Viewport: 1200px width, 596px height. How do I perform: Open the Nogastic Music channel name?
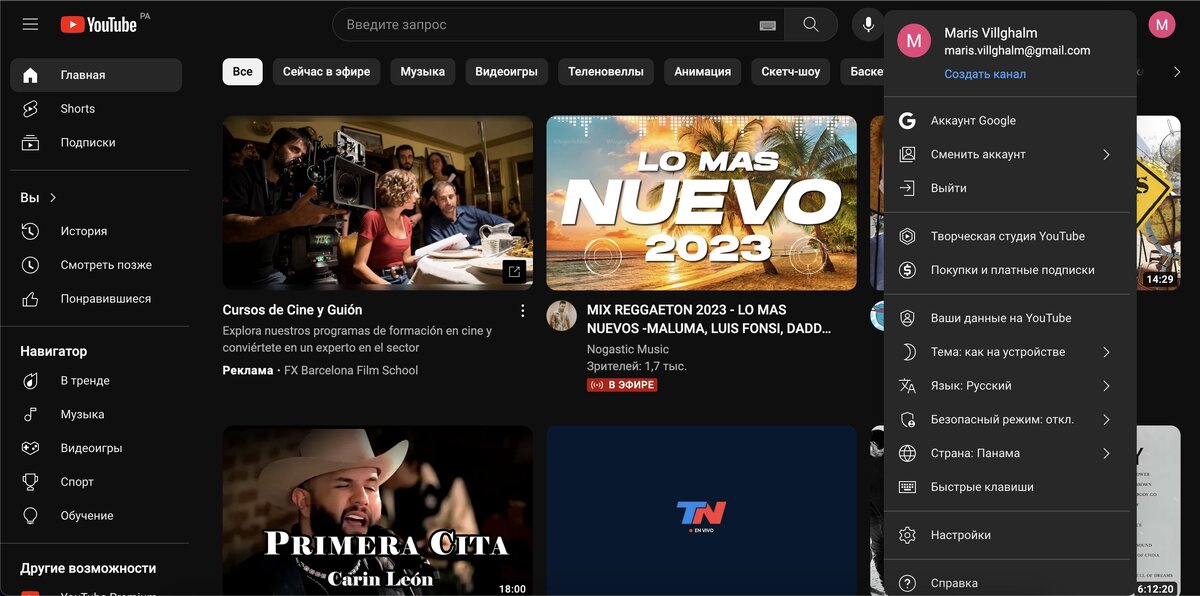(628, 349)
